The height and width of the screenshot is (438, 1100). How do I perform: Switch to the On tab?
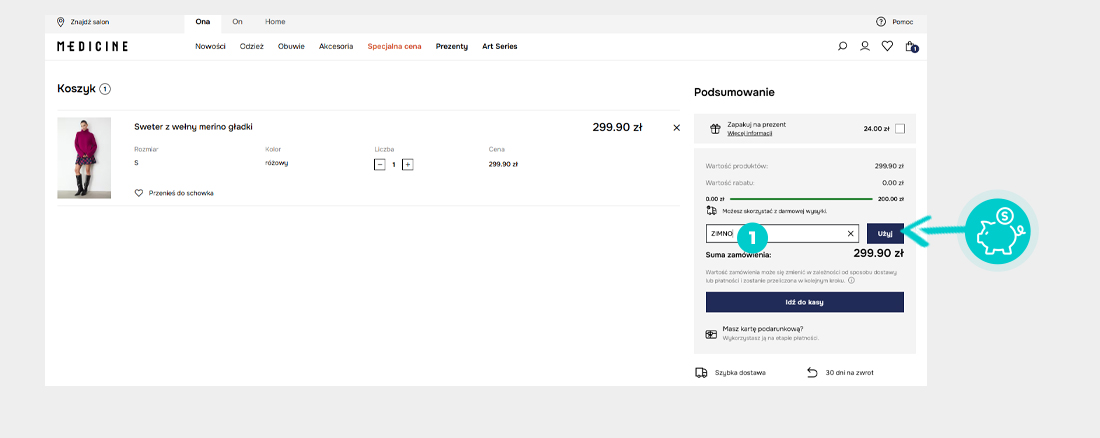click(237, 21)
